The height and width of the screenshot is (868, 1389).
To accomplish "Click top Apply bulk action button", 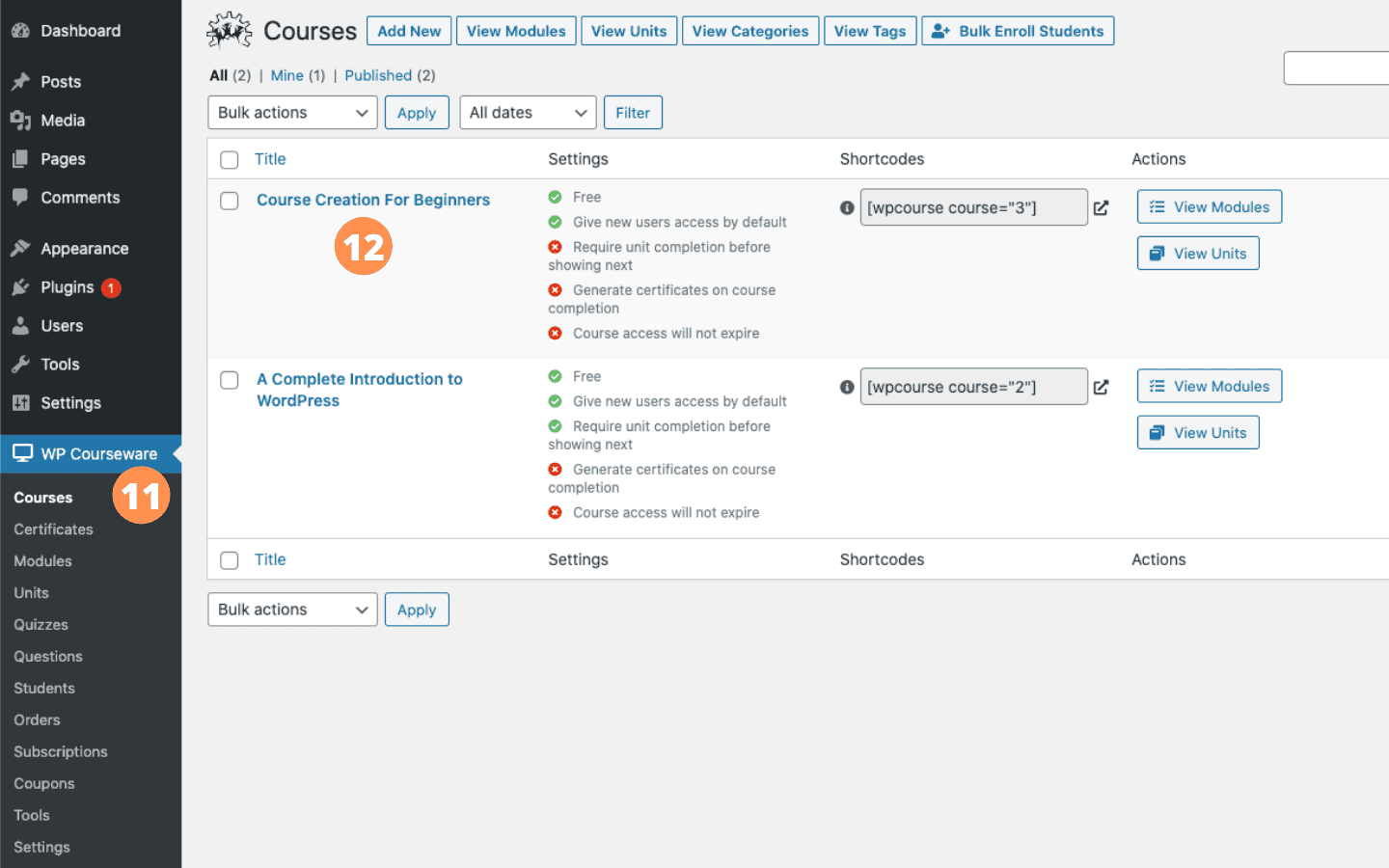I will [x=417, y=113].
